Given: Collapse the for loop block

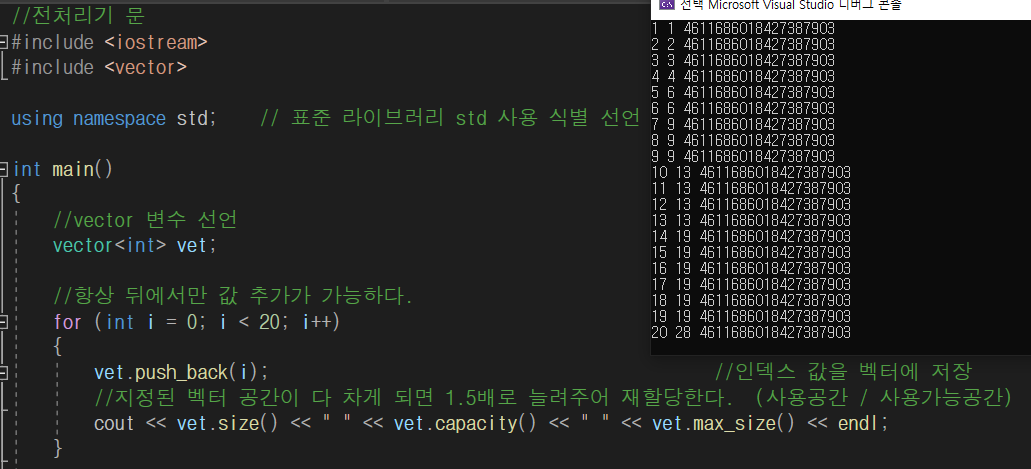Looking at the screenshot, I should pos(3,322).
